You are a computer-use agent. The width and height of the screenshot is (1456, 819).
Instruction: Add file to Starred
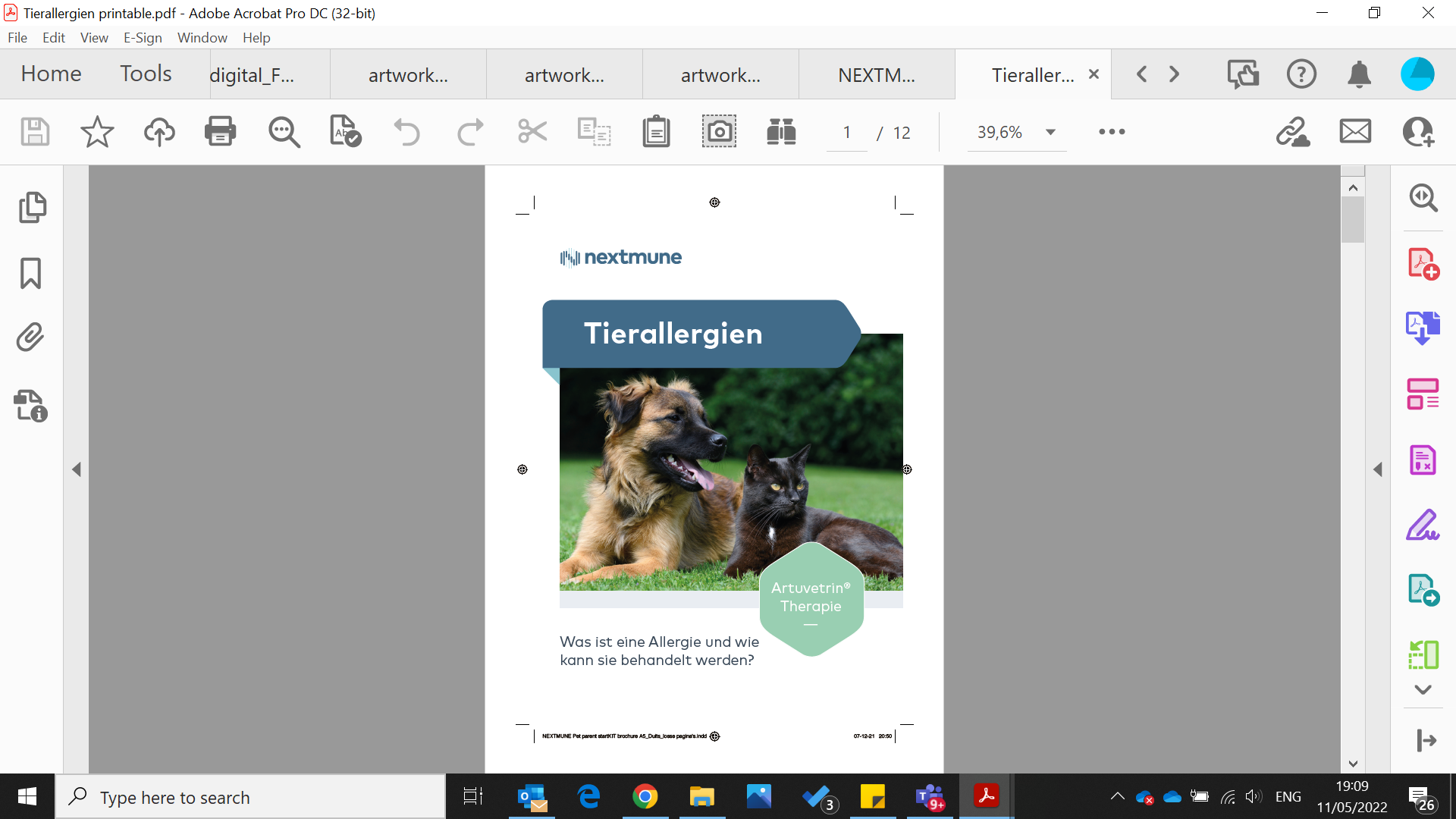pos(97,132)
